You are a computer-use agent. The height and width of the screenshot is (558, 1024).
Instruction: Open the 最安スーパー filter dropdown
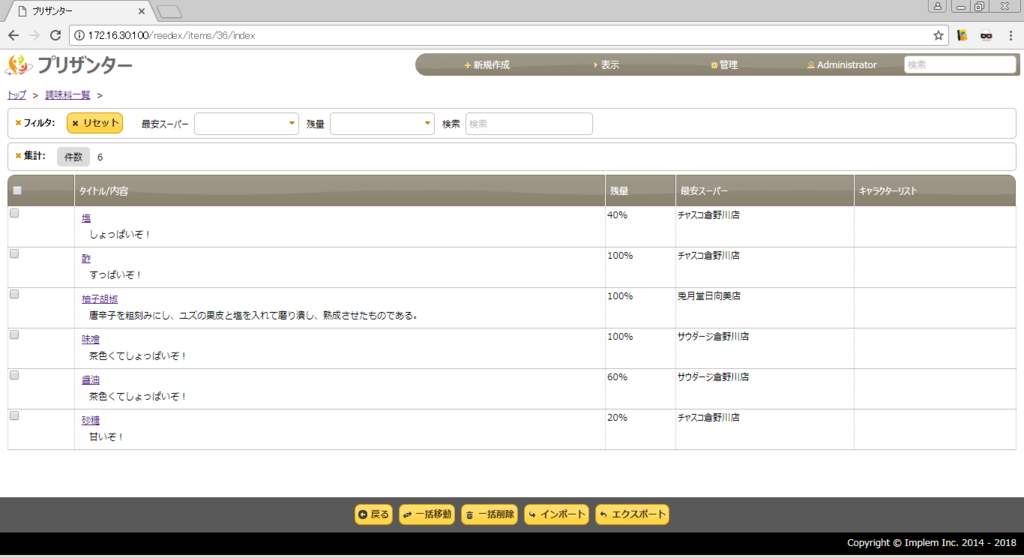(x=246, y=123)
